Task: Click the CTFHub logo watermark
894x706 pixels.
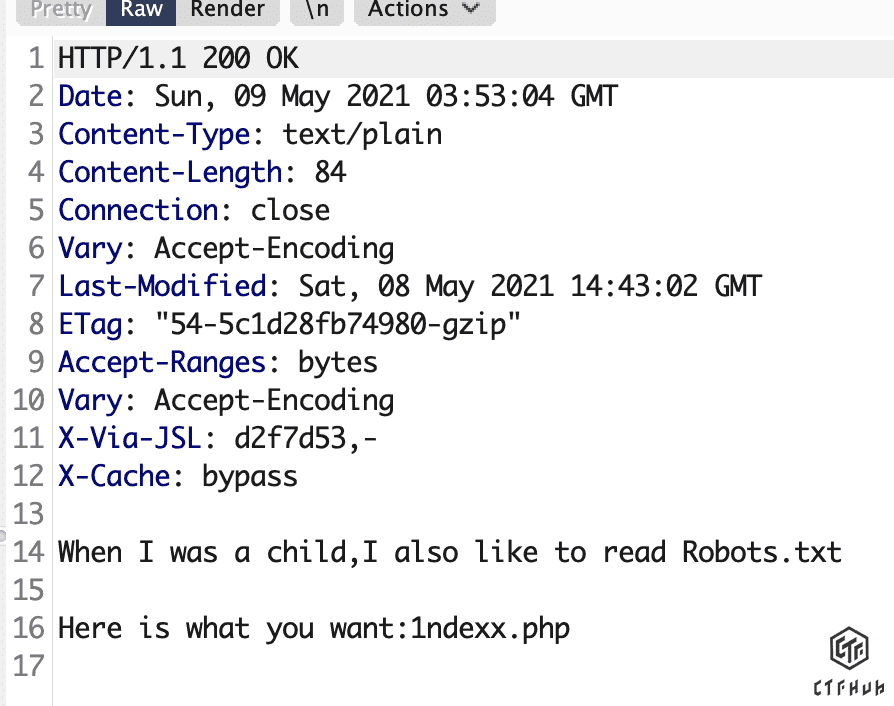Action: pyautogui.click(x=849, y=662)
